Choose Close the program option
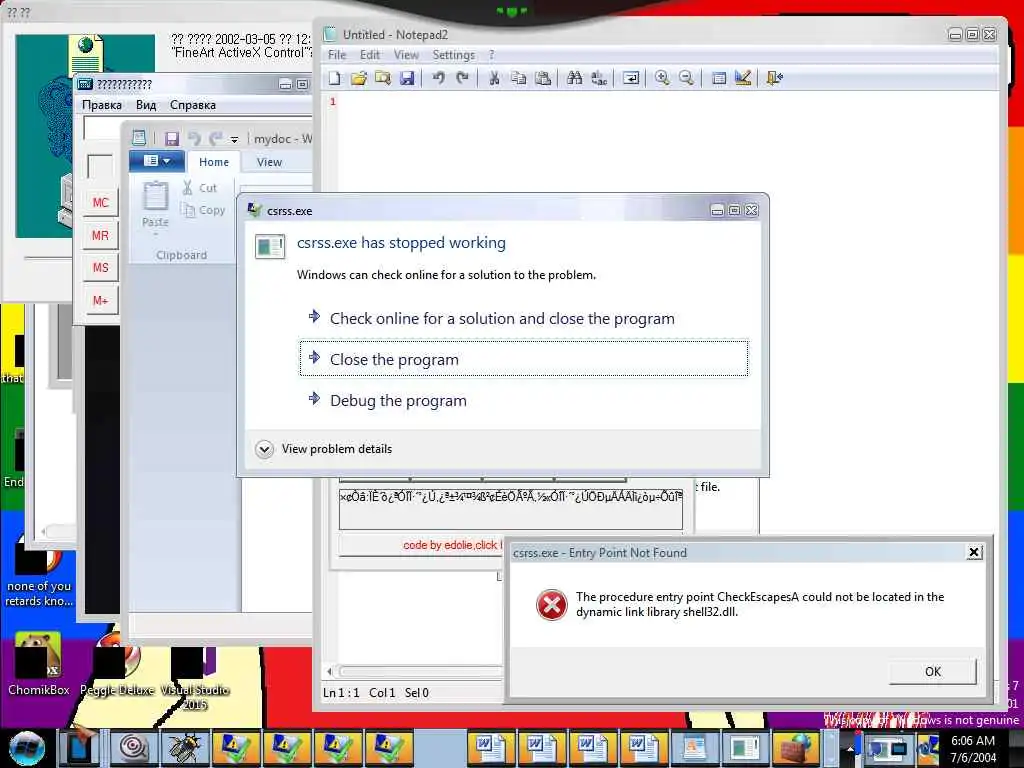Screen dimensions: 1024x768 [524, 359]
